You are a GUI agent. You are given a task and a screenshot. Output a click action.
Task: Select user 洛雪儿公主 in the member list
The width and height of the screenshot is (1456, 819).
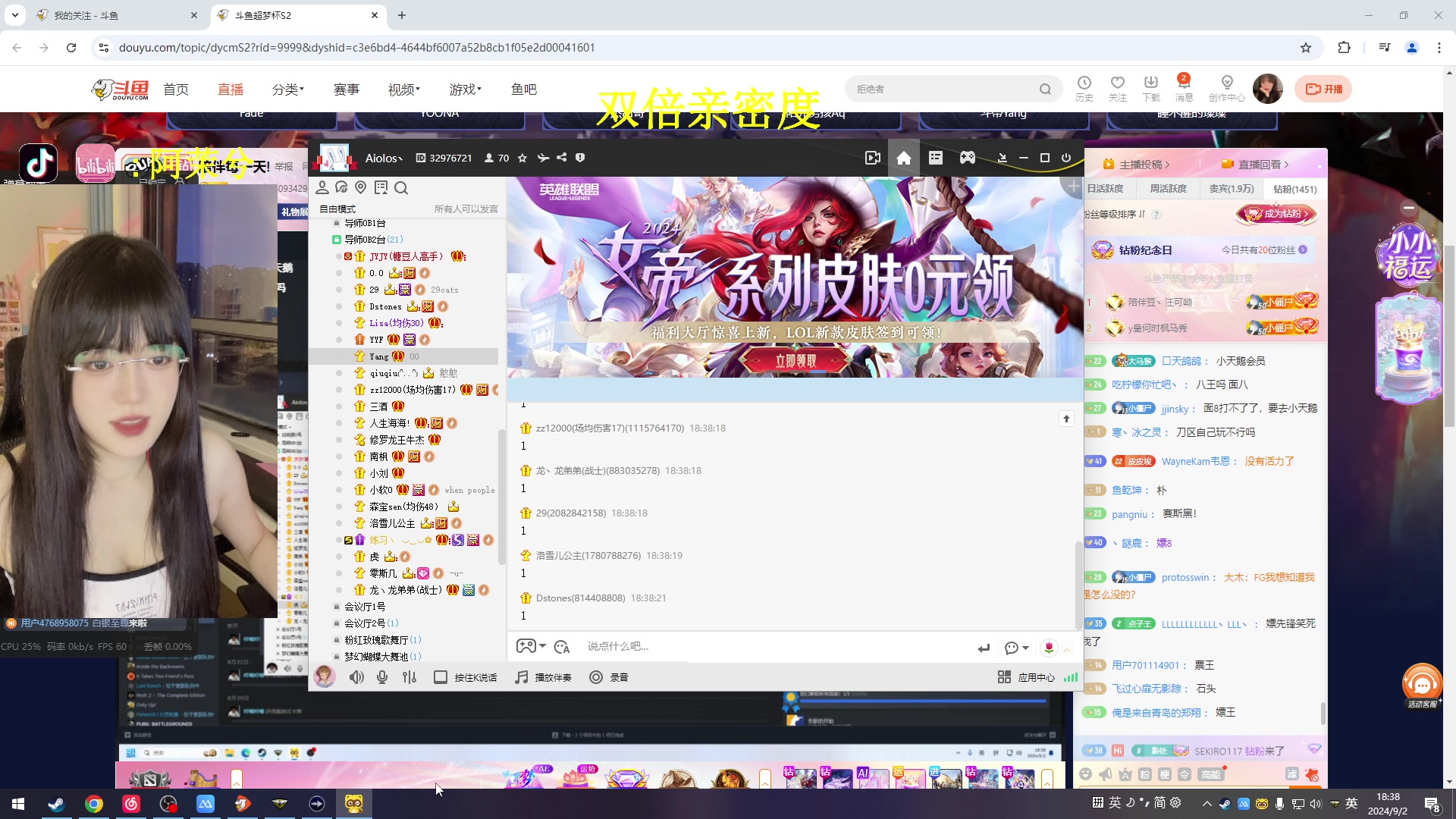tap(392, 523)
